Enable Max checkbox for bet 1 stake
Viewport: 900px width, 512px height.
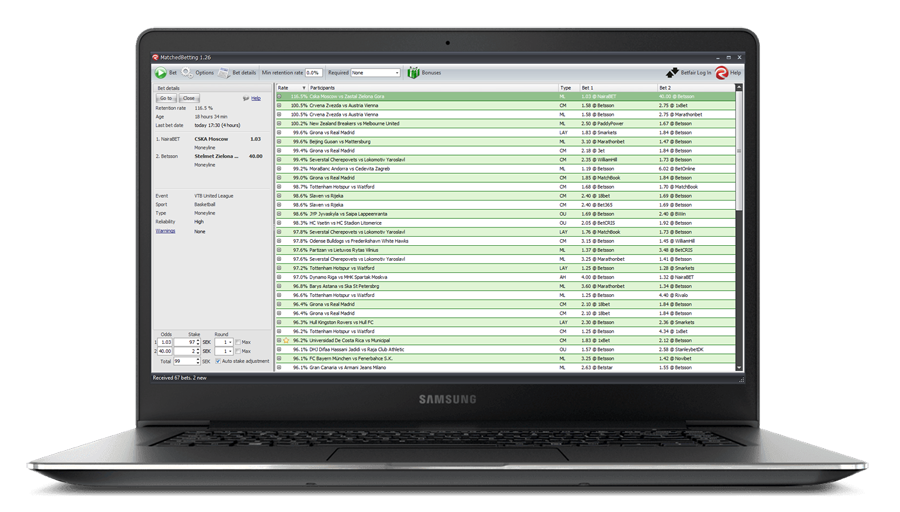point(238,342)
